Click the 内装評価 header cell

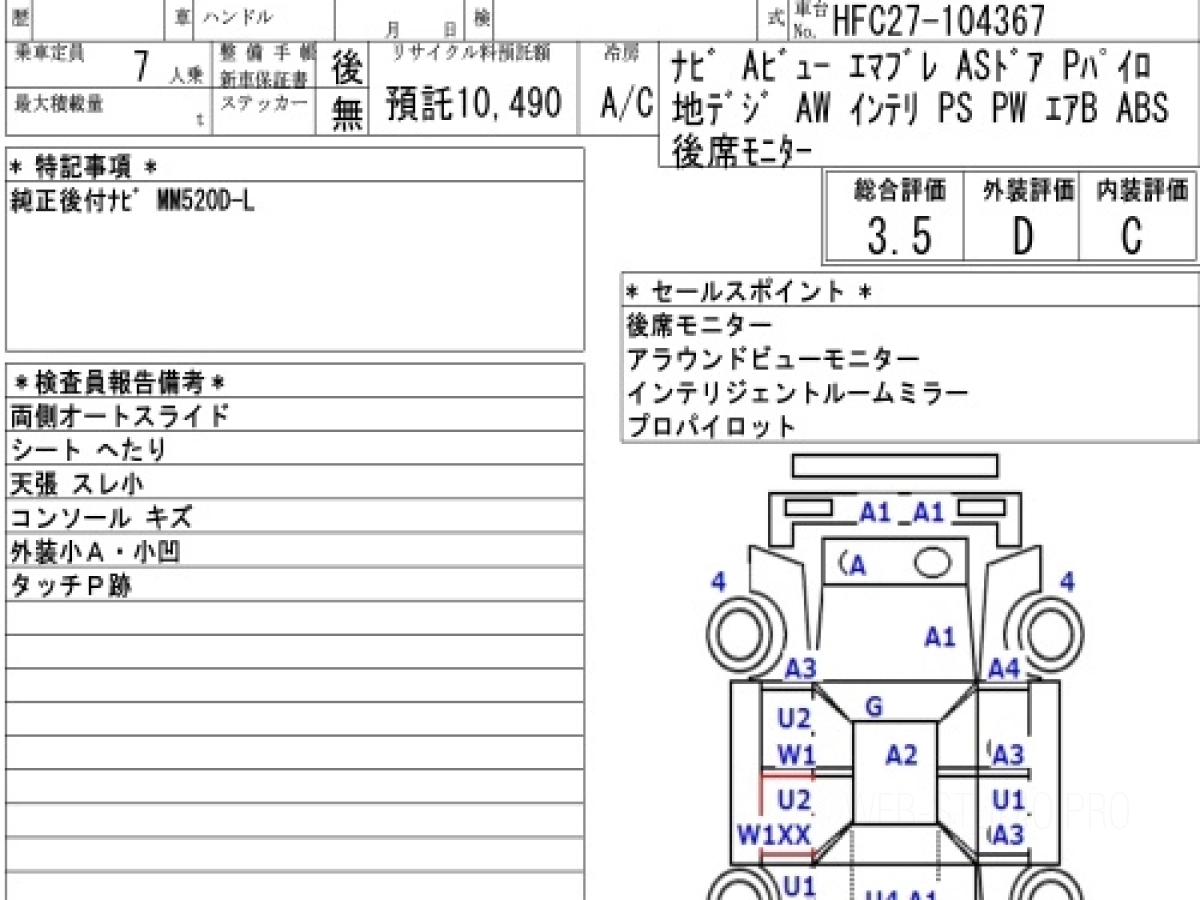coord(1141,188)
